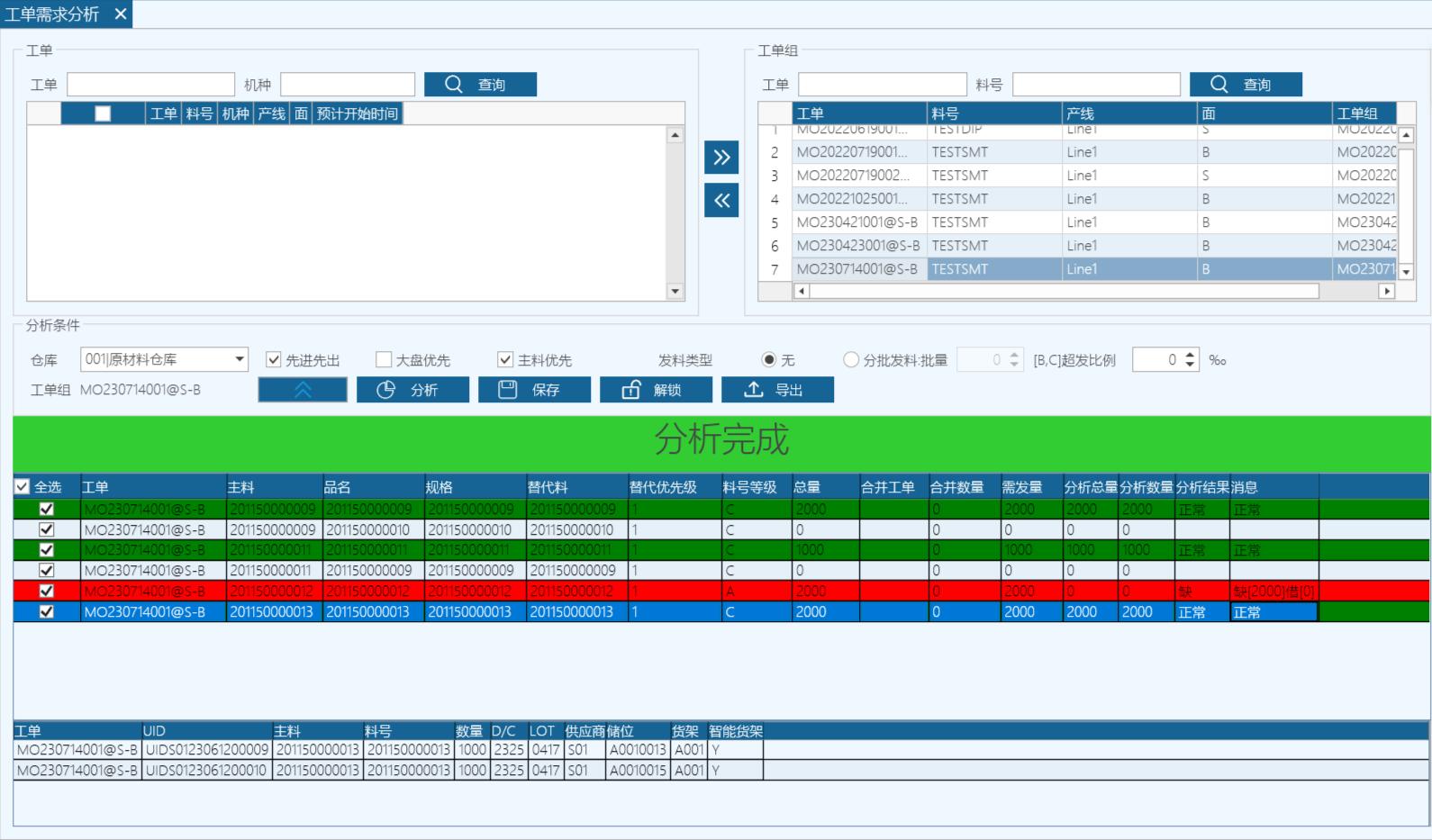Select row MO230714001@S-B in 工单组 grid
The width and height of the screenshot is (1432, 840).
point(1077,269)
